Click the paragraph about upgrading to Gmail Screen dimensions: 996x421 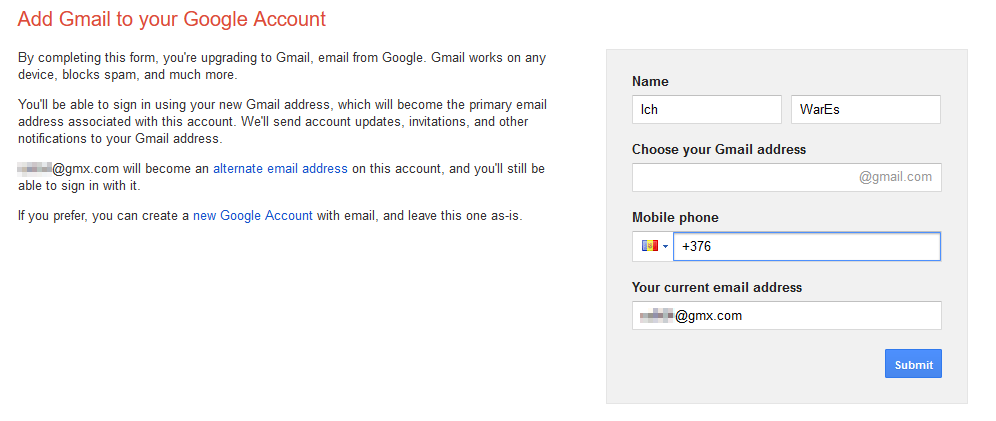(x=282, y=66)
